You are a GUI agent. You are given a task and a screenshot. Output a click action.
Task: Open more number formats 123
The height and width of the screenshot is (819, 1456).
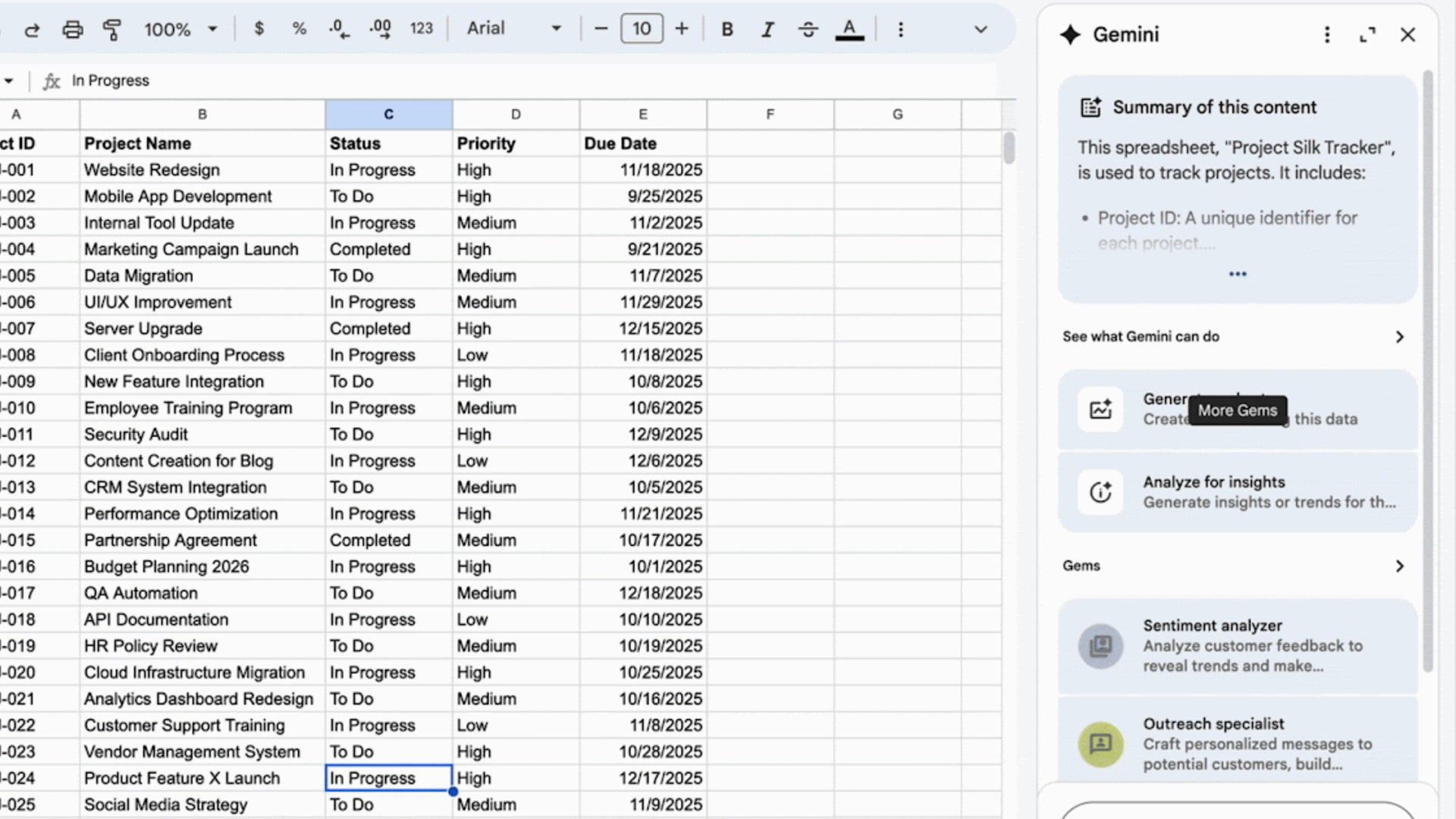point(422,29)
